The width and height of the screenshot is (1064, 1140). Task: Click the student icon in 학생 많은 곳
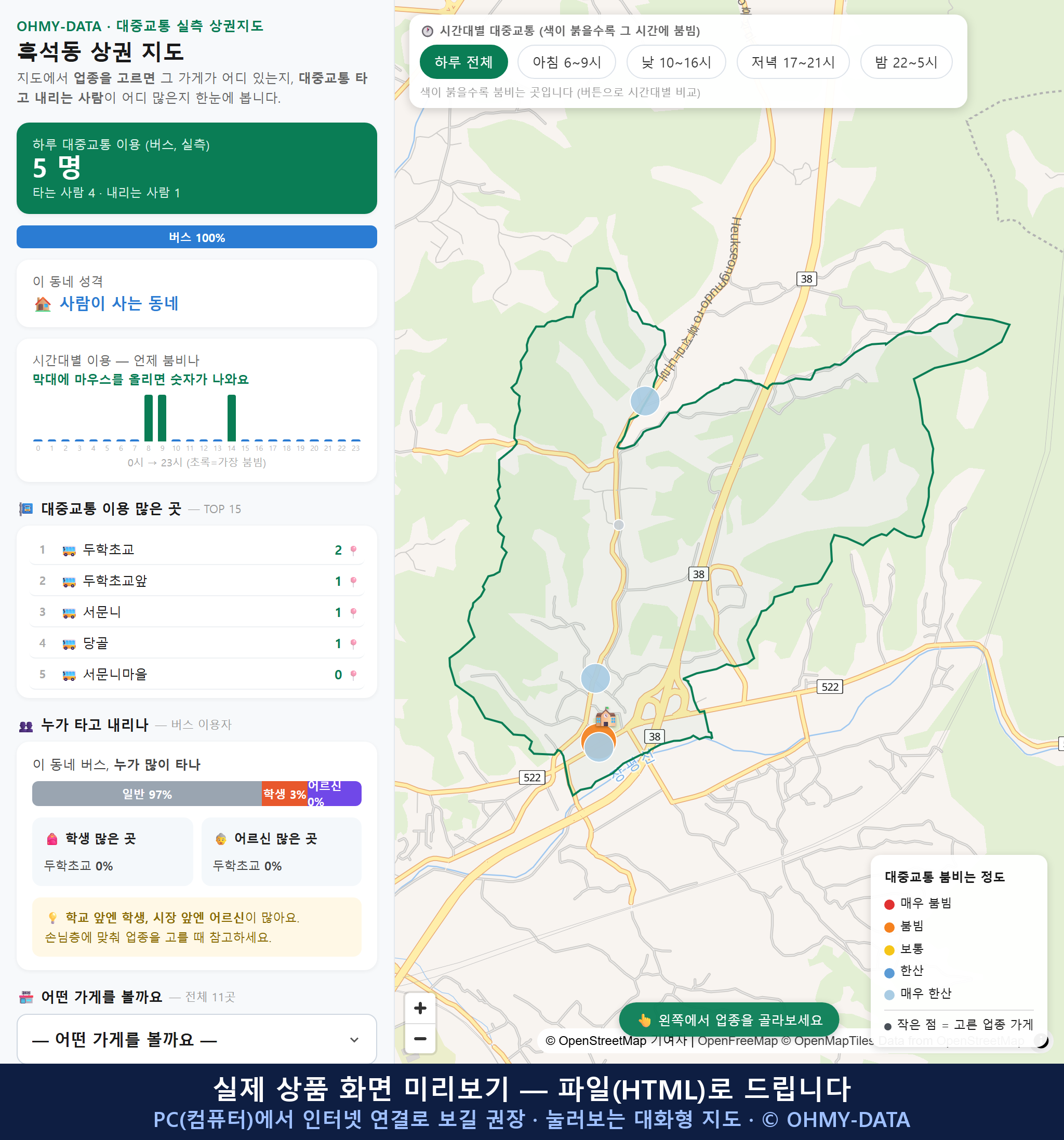[52, 839]
